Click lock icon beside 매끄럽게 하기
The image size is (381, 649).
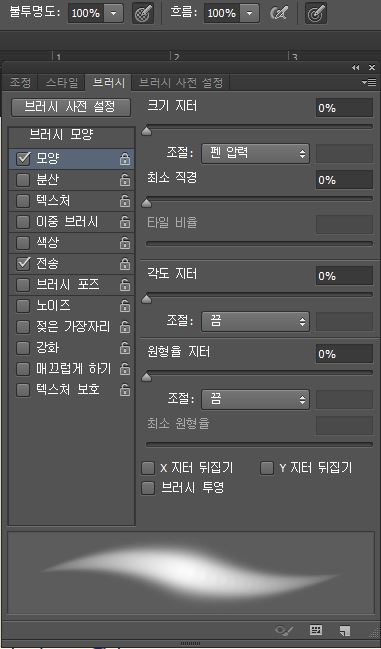click(x=125, y=369)
